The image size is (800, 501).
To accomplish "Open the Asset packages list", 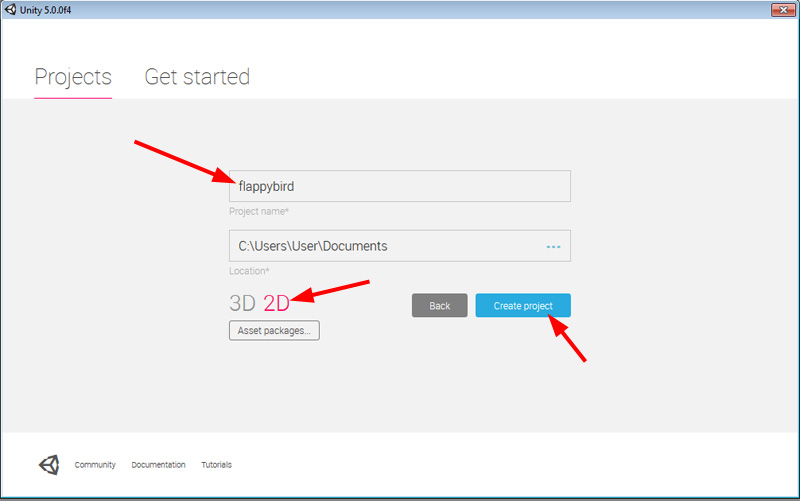I will pyautogui.click(x=274, y=330).
